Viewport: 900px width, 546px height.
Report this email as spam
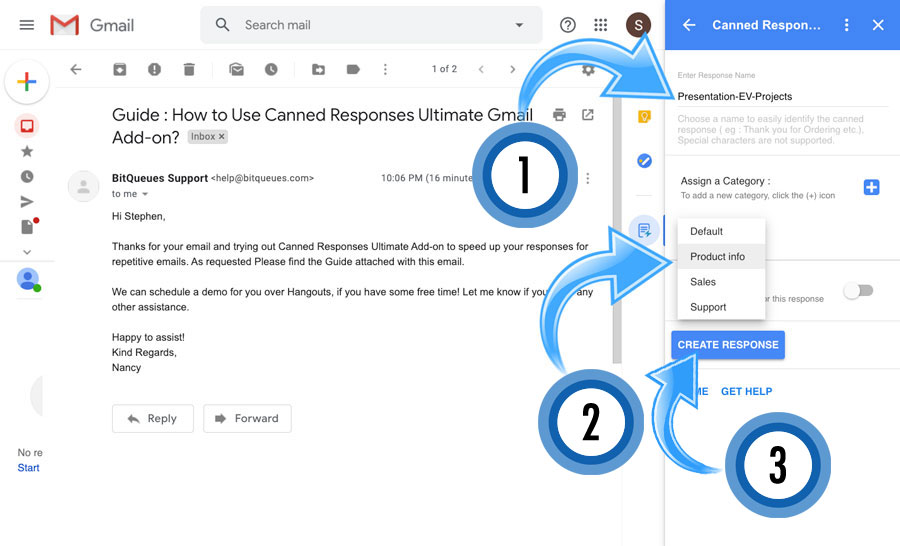[x=154, y=69]
